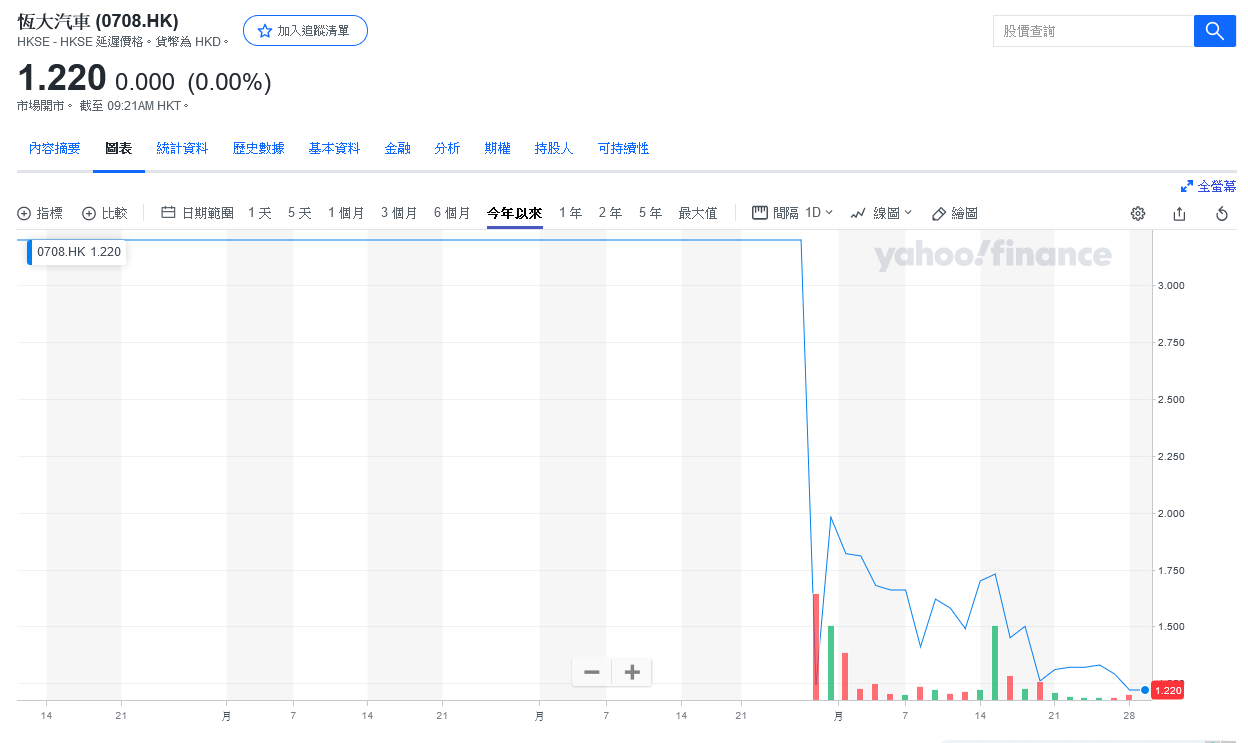The image size is (1248, 743).
Task: Click the 指標 indicators label
Action: (50, 213)
